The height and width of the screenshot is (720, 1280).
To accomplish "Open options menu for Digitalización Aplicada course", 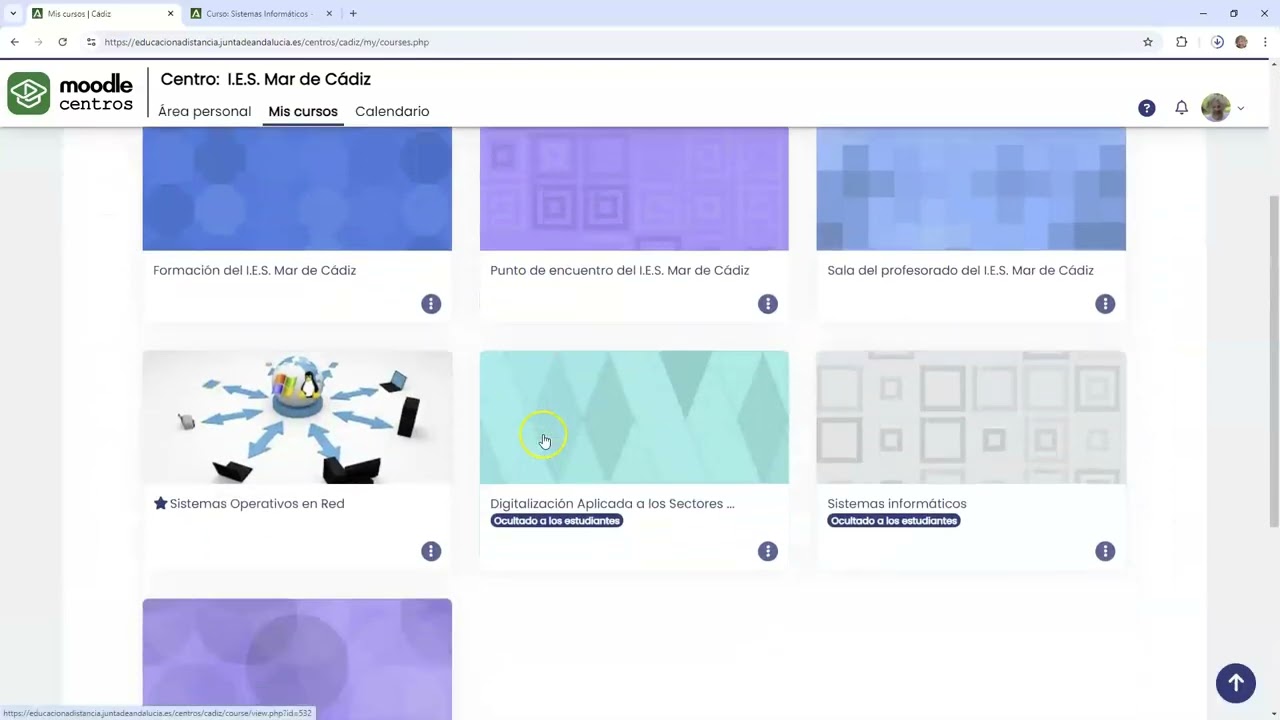I will (x=768, y=551).
